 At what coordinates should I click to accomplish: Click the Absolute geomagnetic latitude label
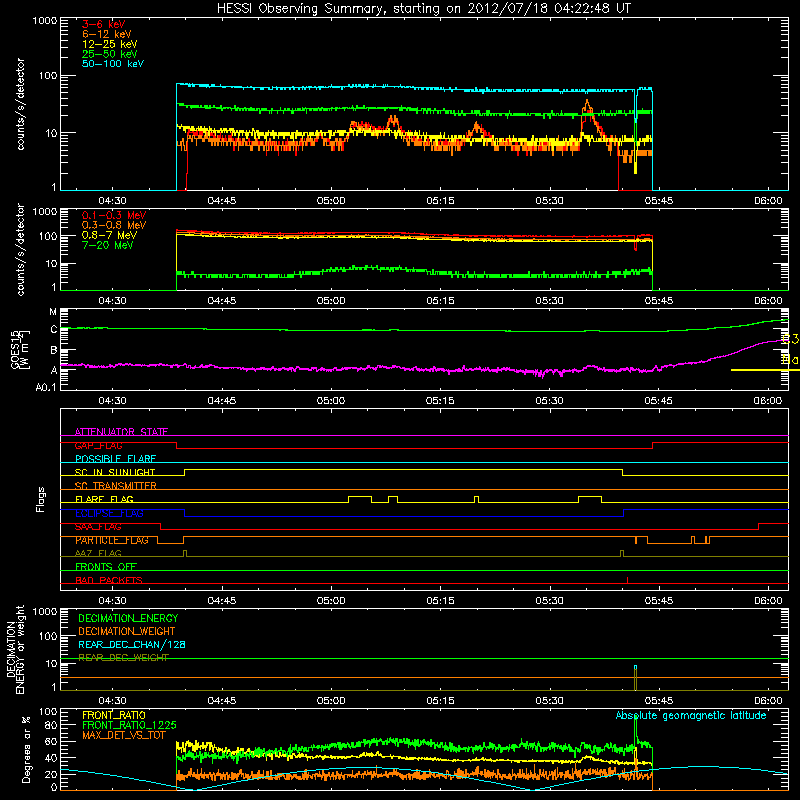tap(691, 715)
